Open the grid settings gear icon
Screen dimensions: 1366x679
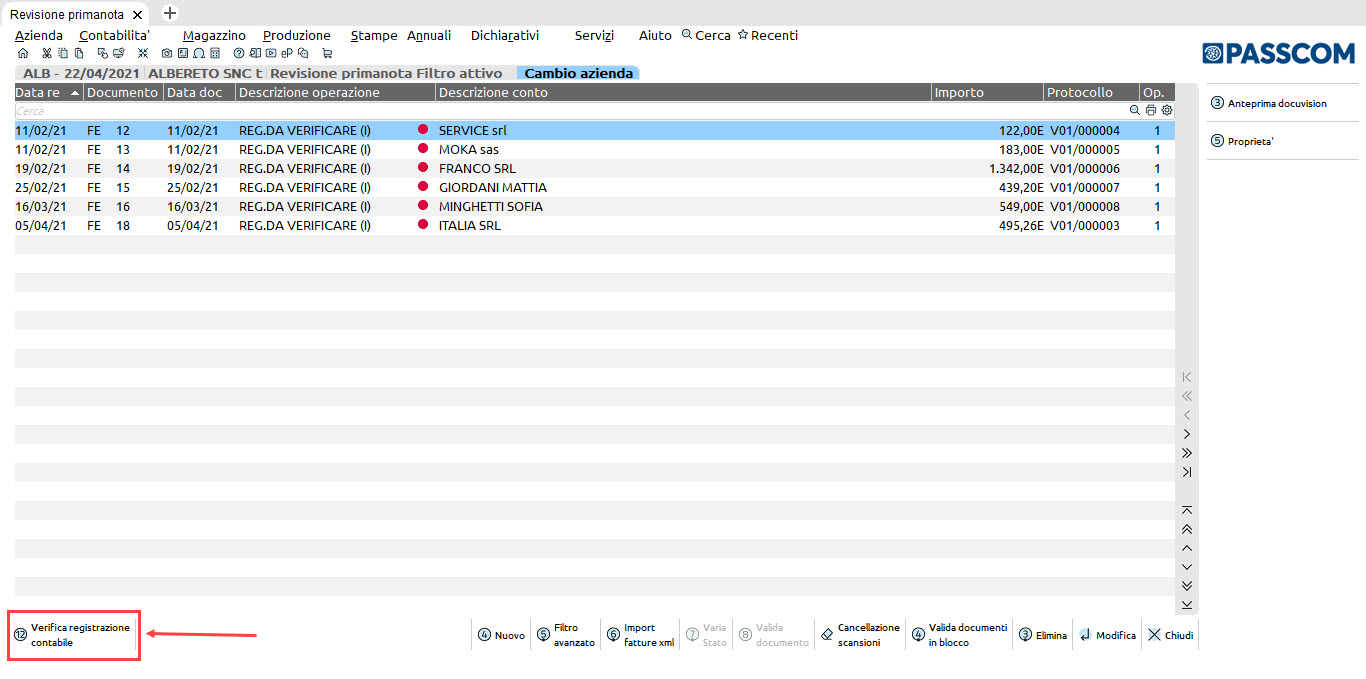click(x=1166, y=111)
